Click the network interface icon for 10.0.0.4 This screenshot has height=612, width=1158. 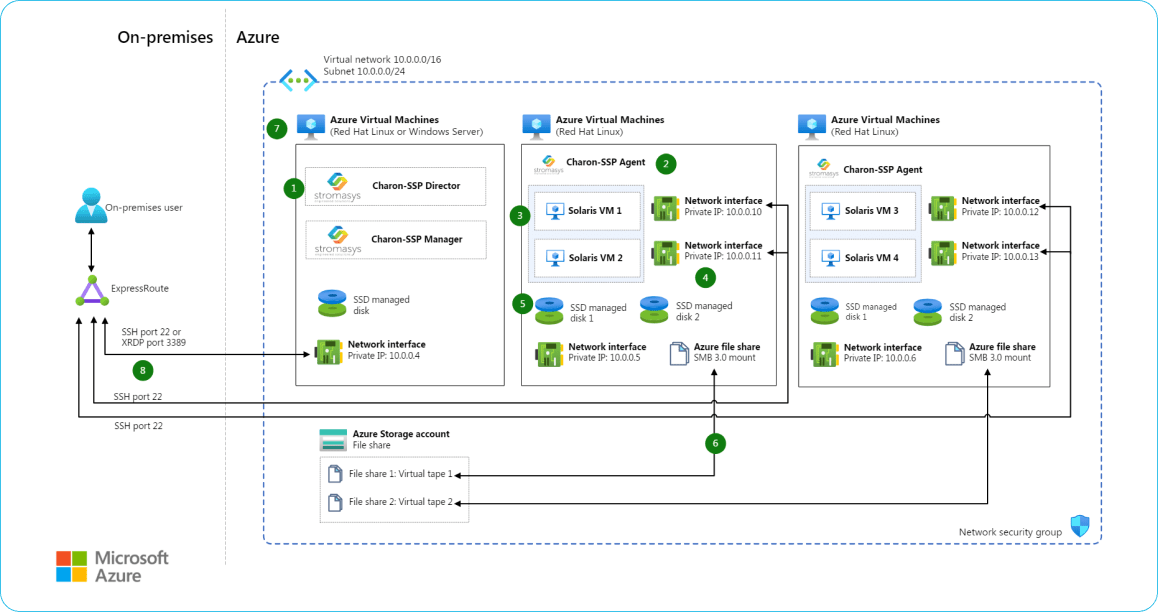point(329,350)
